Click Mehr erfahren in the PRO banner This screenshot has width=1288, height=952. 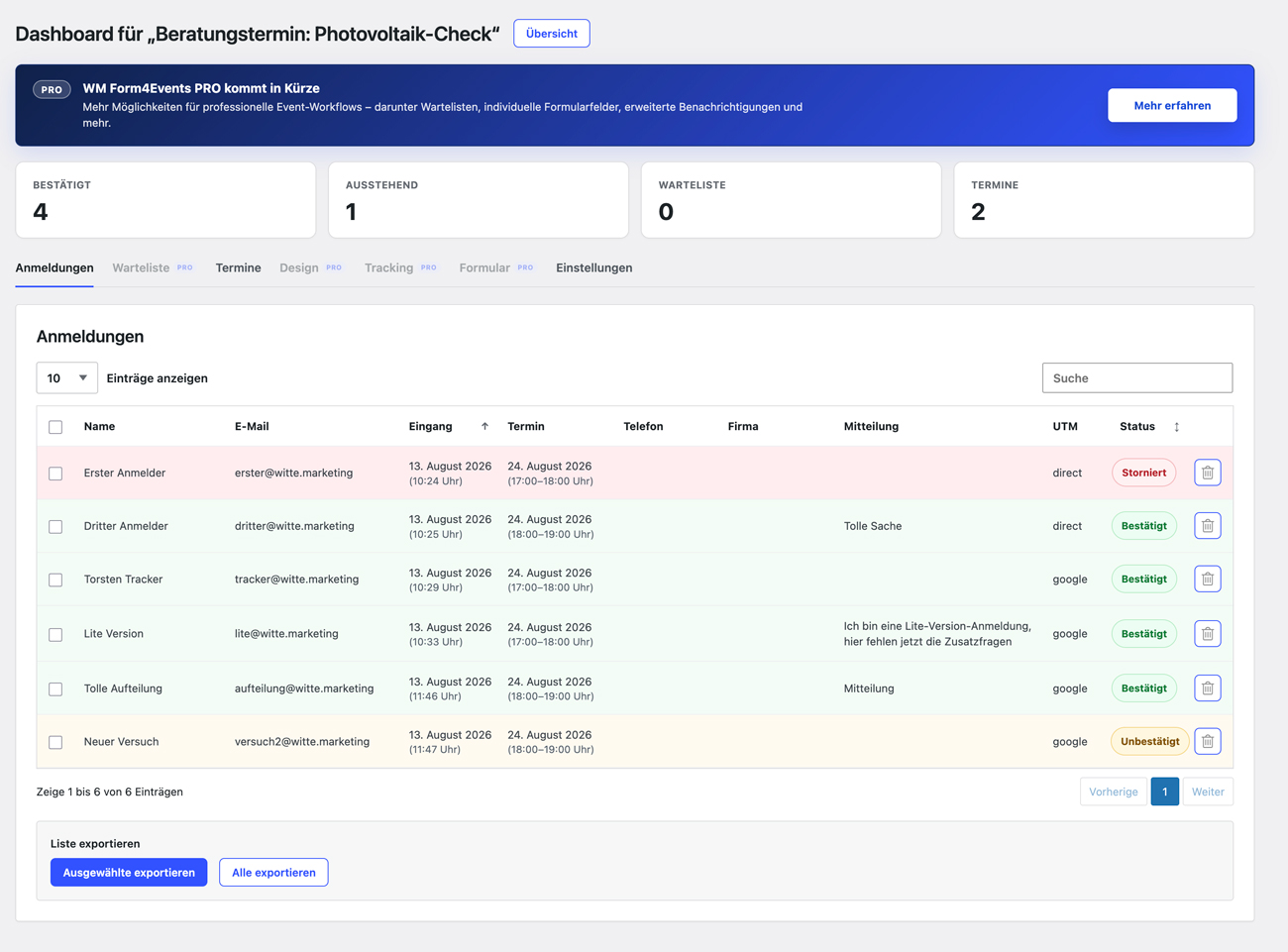tap(1172, 105)
